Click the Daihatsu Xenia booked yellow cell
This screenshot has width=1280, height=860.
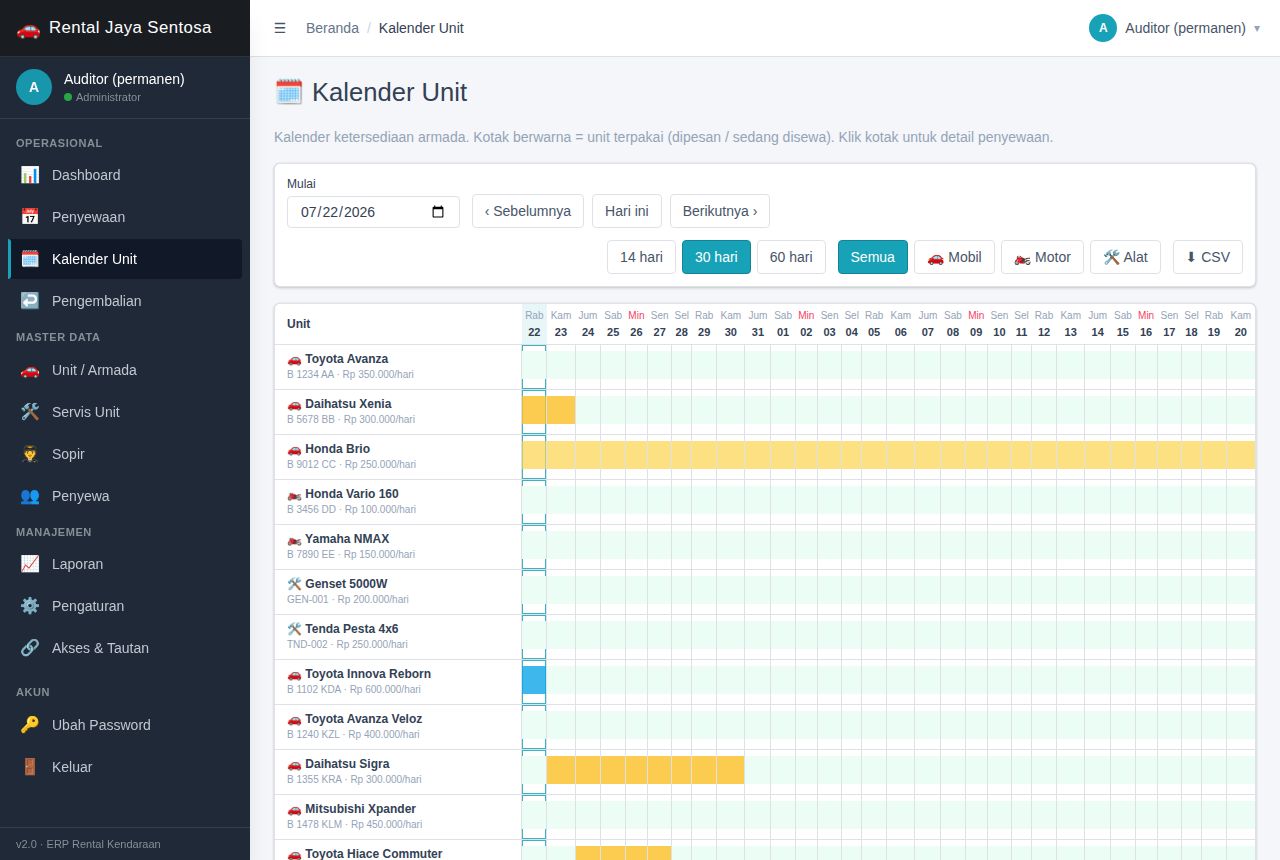(x=548, y=410)
